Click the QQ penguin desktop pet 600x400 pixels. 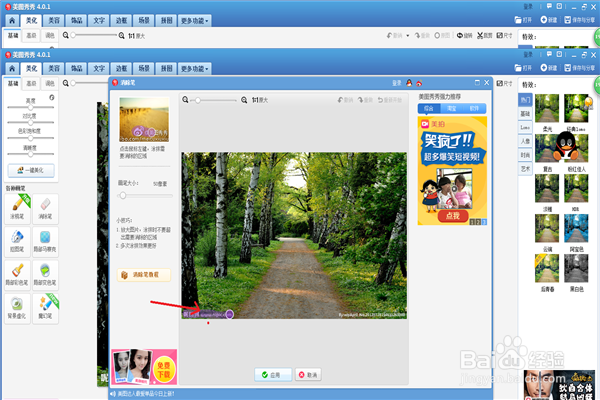click(x=567, y=146)
